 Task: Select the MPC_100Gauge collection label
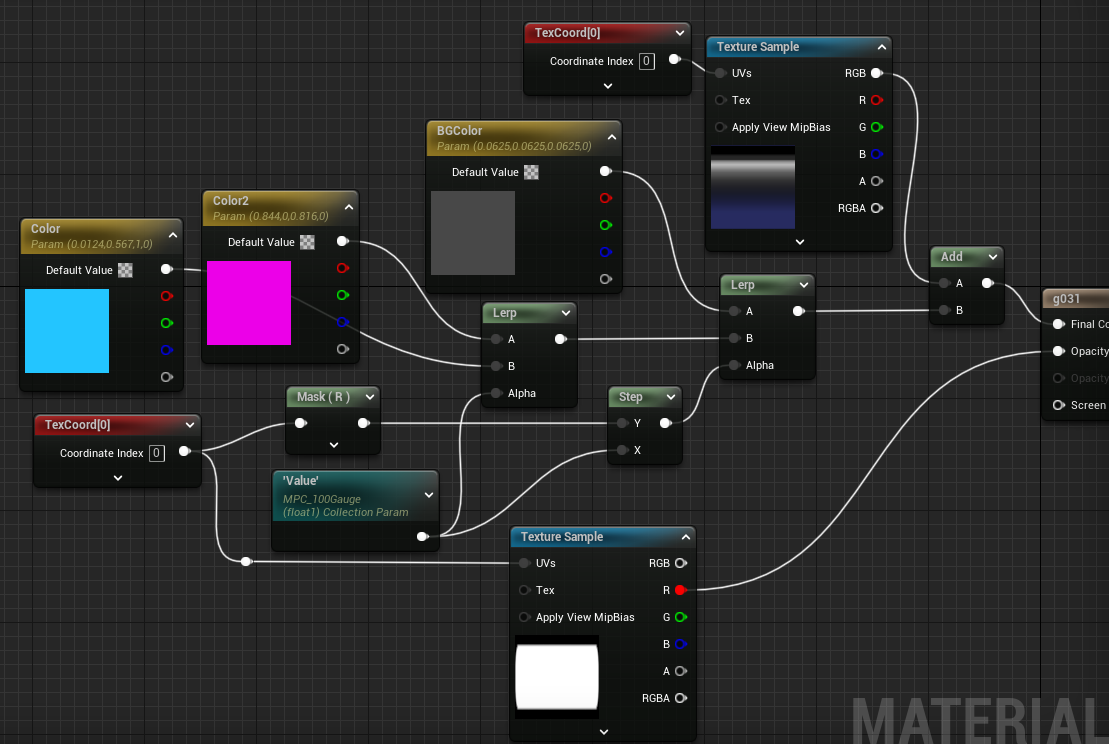pos(322,499)
